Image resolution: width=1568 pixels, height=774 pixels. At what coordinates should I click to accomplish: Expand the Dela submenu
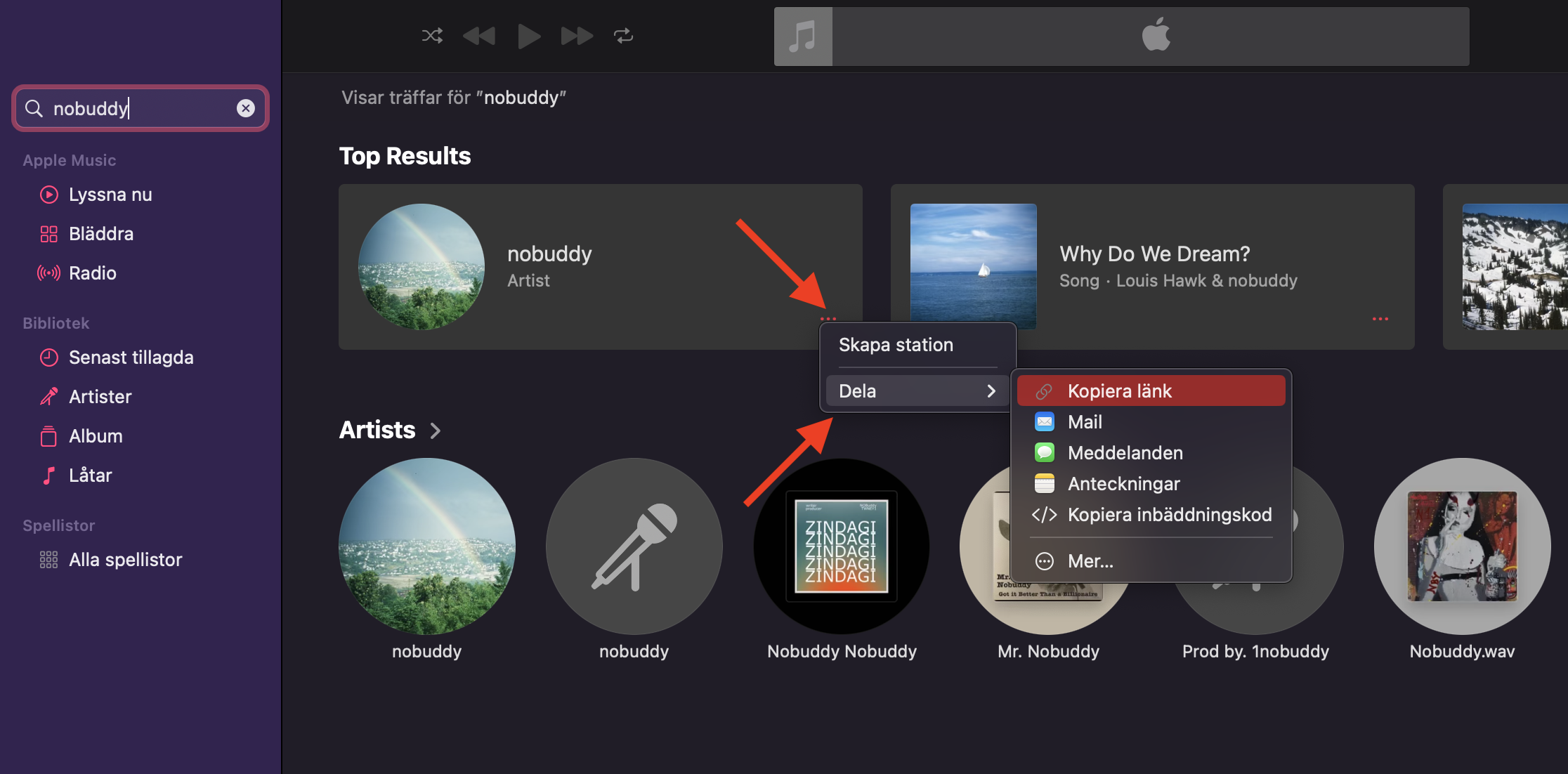917,391
